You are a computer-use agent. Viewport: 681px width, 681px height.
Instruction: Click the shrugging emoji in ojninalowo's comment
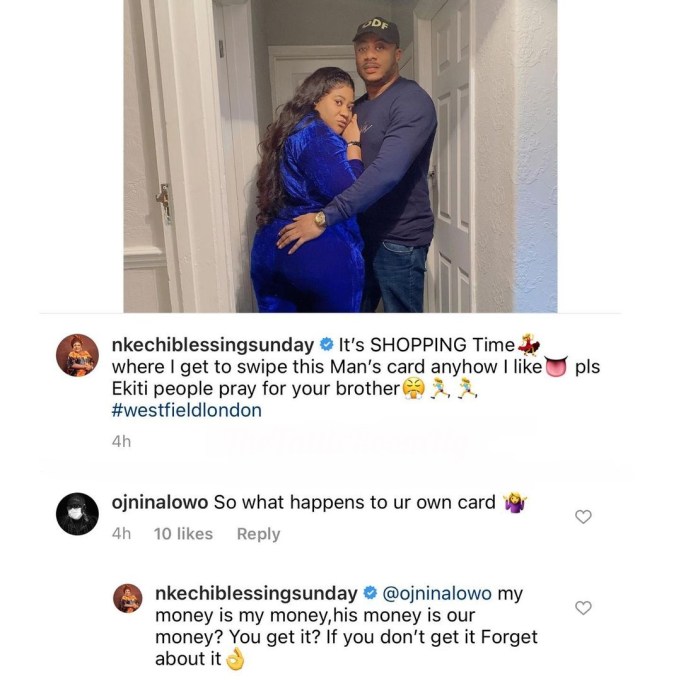click(x=516, y=501)
